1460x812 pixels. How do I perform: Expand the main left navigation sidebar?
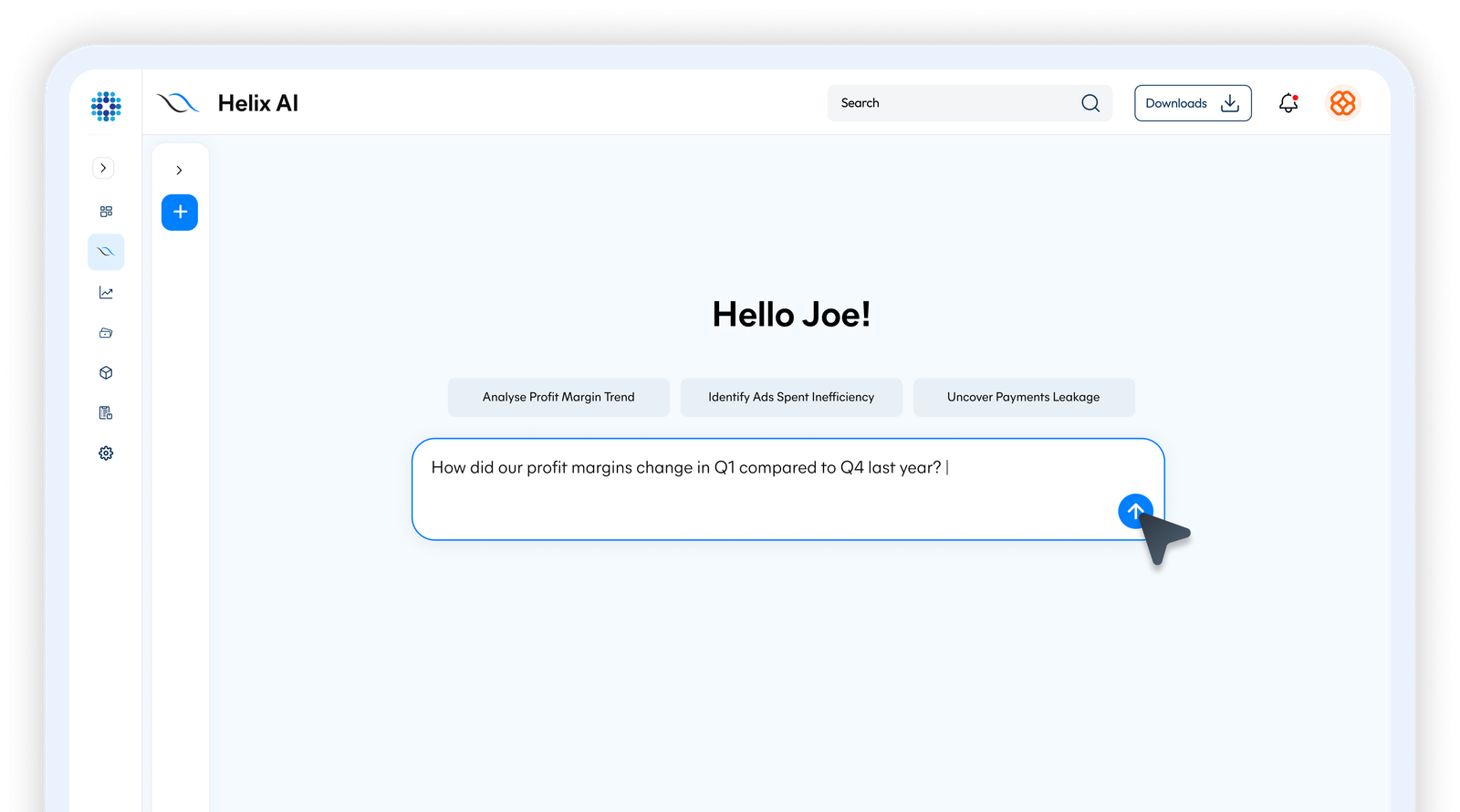[103, 168]
